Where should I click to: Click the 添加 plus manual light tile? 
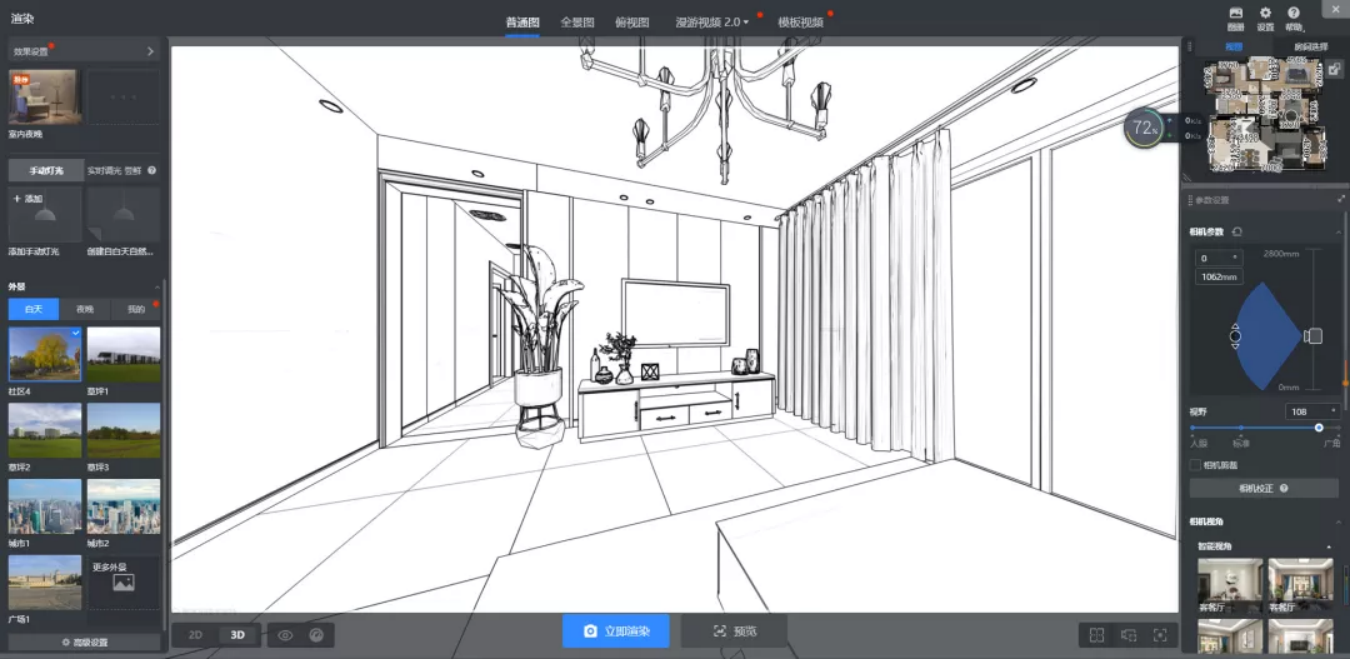tap(45, 213)
